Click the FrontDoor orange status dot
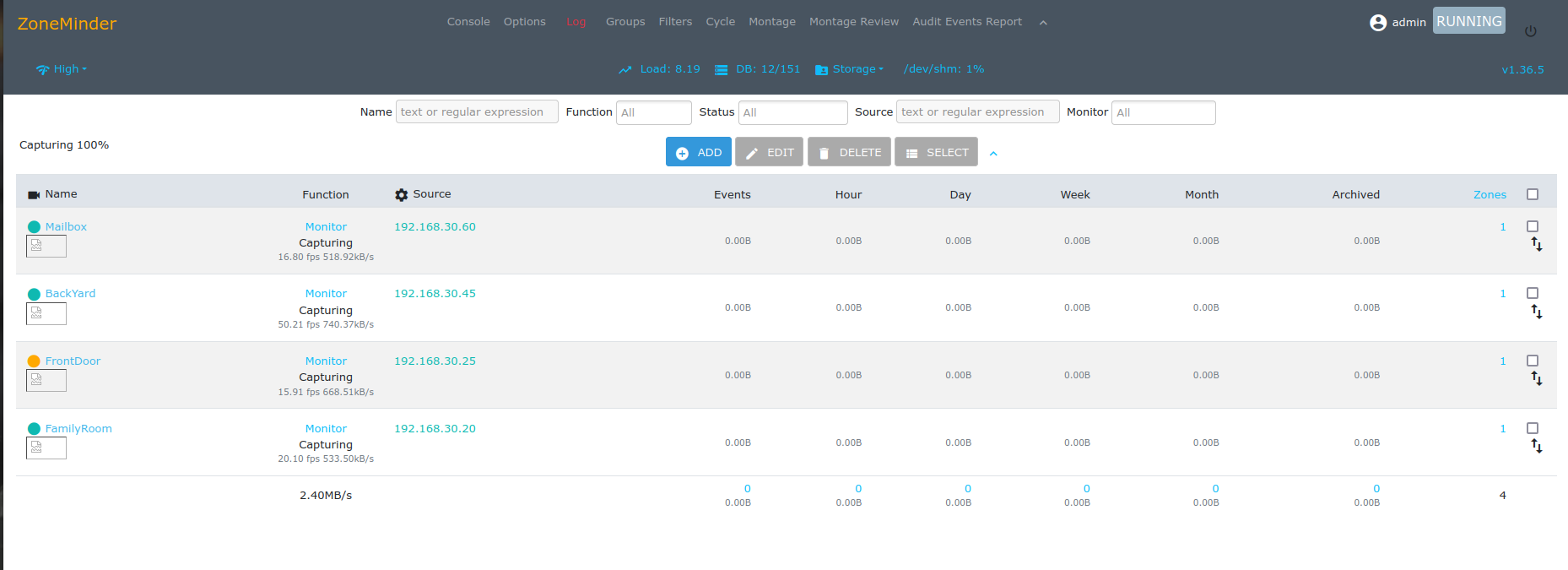 [x=34, y=361]
